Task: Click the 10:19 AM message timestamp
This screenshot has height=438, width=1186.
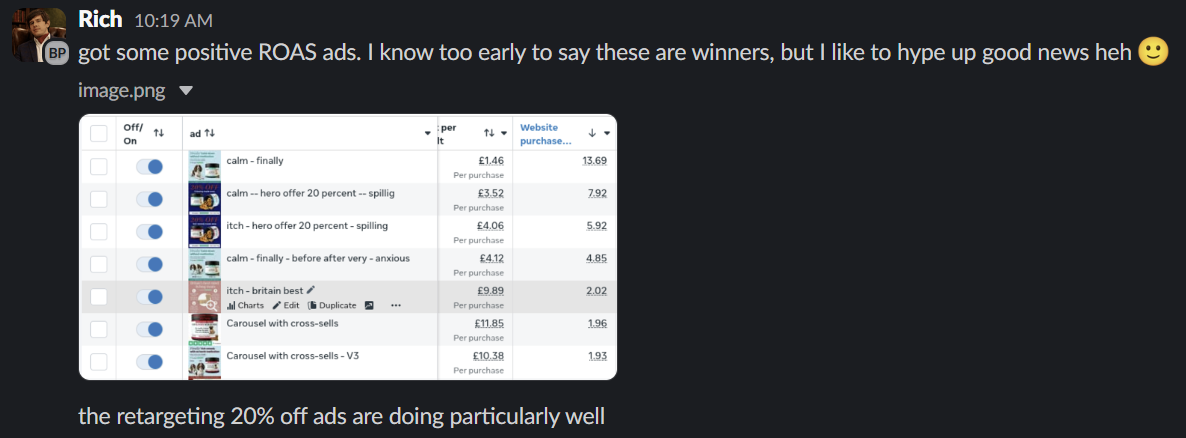Action: click(173, 21)
